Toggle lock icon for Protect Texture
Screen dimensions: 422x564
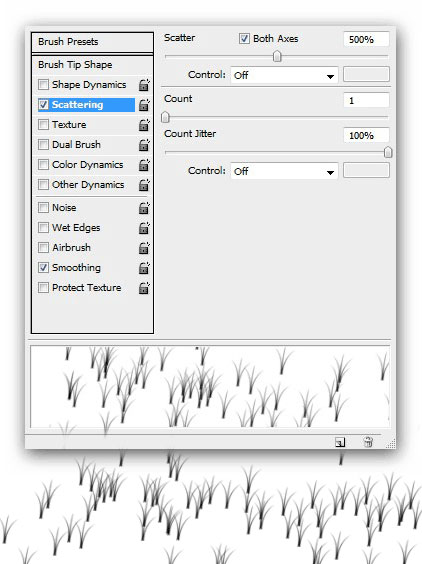[144, 288]
